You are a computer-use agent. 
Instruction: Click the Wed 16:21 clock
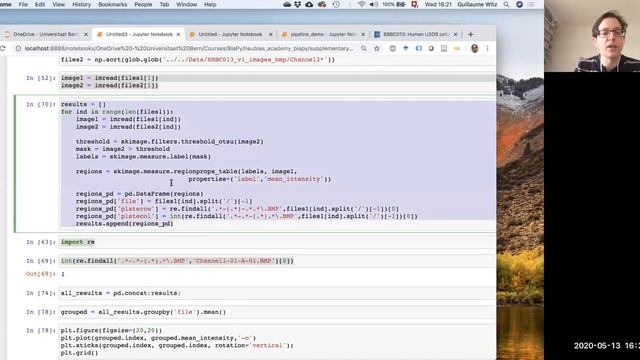438,4
